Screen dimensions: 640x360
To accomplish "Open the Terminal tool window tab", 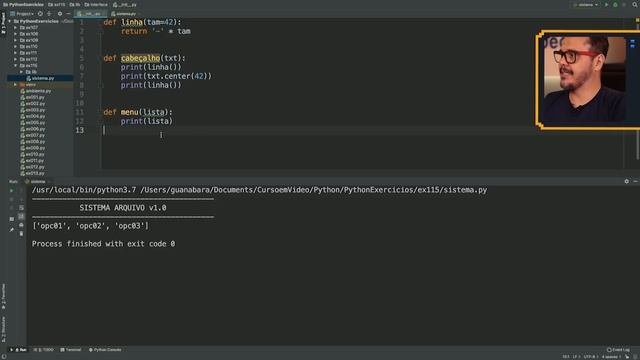I will tap(71, 350).
